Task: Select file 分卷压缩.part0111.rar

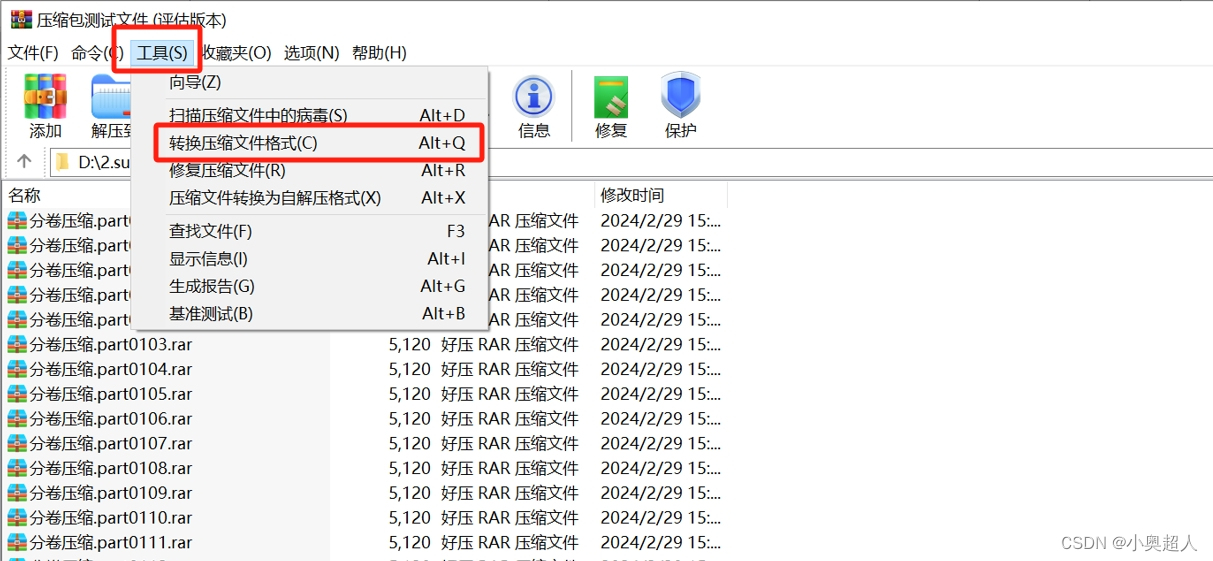Action: pos(110,542)
